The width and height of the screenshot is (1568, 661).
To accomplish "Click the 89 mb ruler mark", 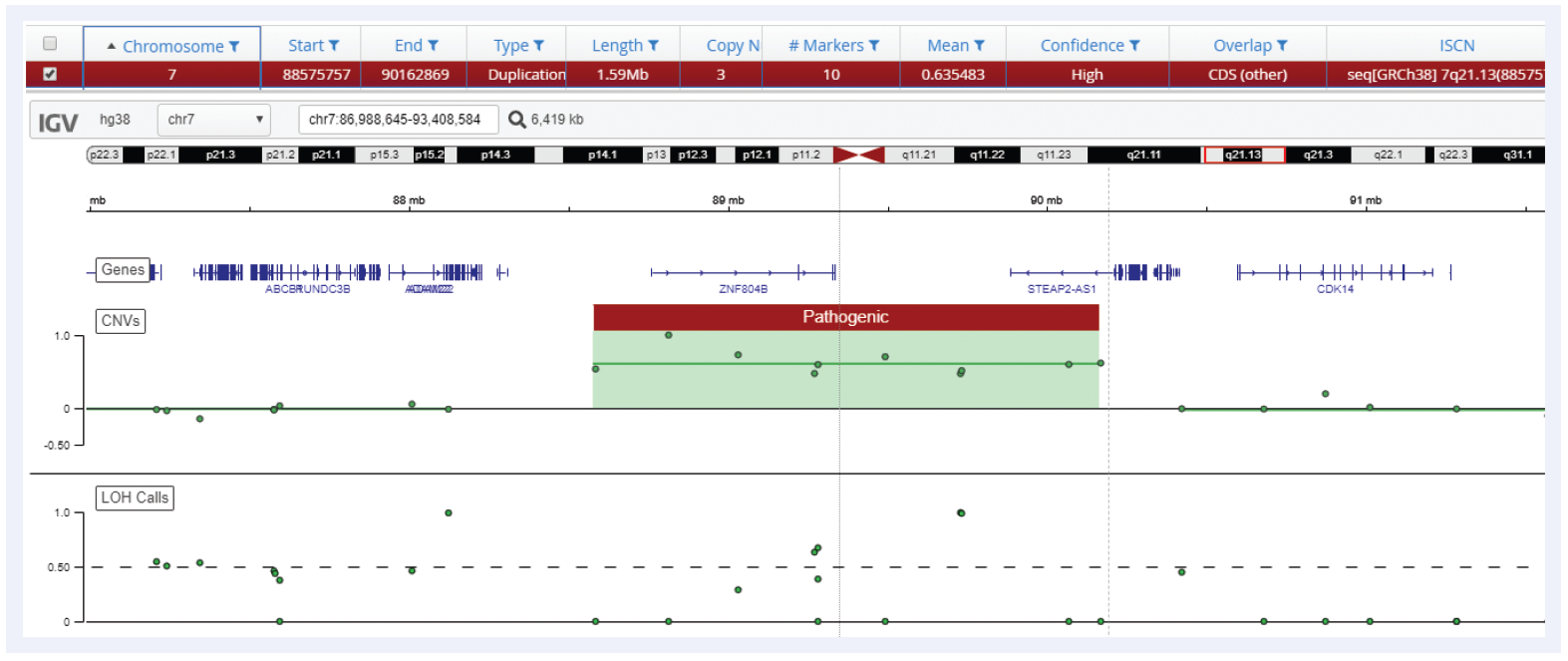I will 728,200.
